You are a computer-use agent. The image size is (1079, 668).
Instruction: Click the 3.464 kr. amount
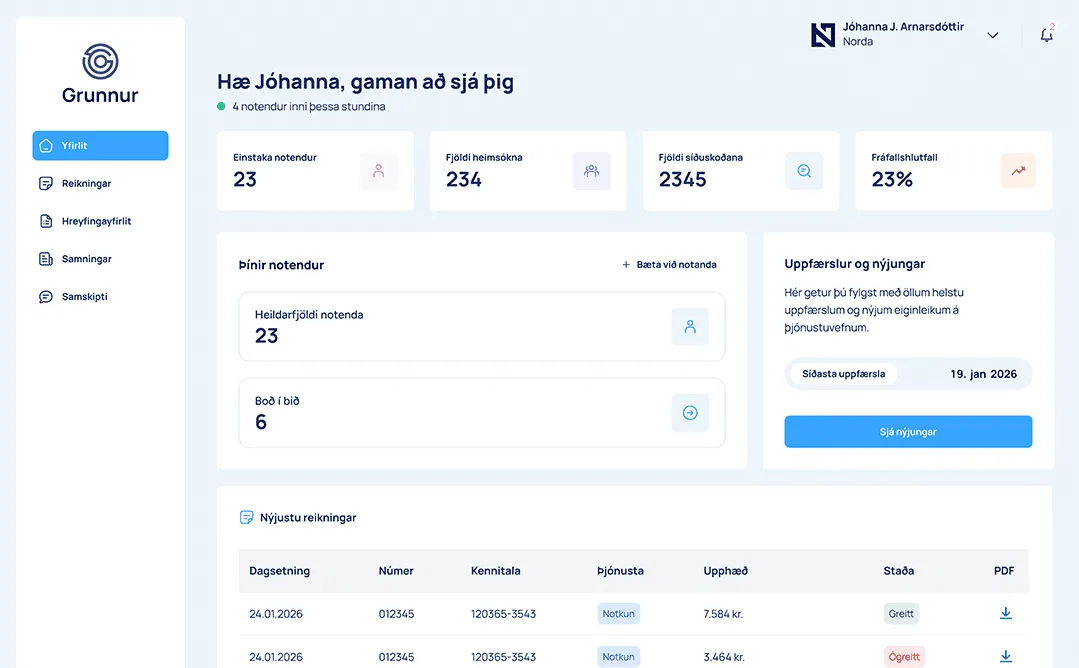[724, 657]
